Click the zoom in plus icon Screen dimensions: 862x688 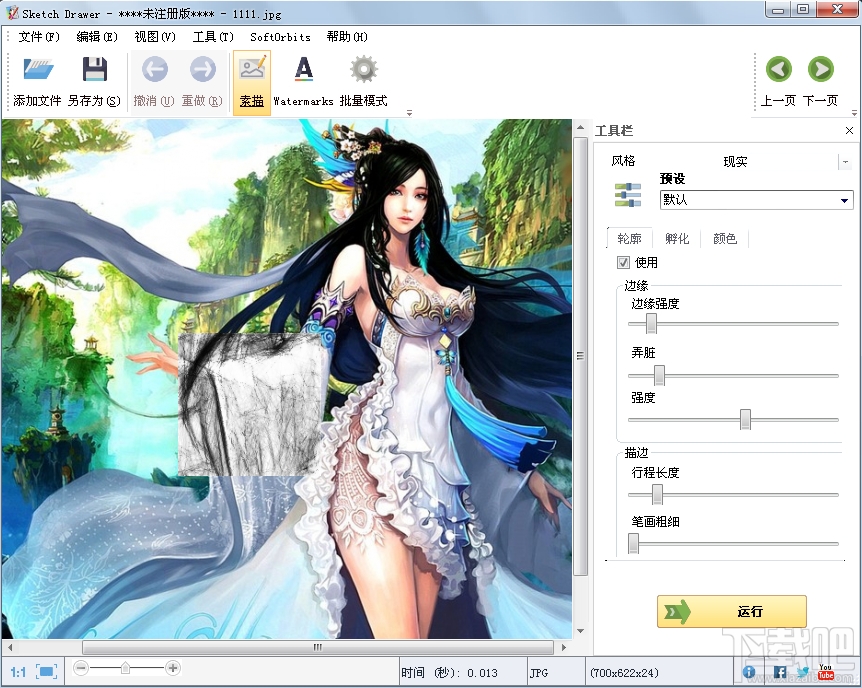click(173, 668)
